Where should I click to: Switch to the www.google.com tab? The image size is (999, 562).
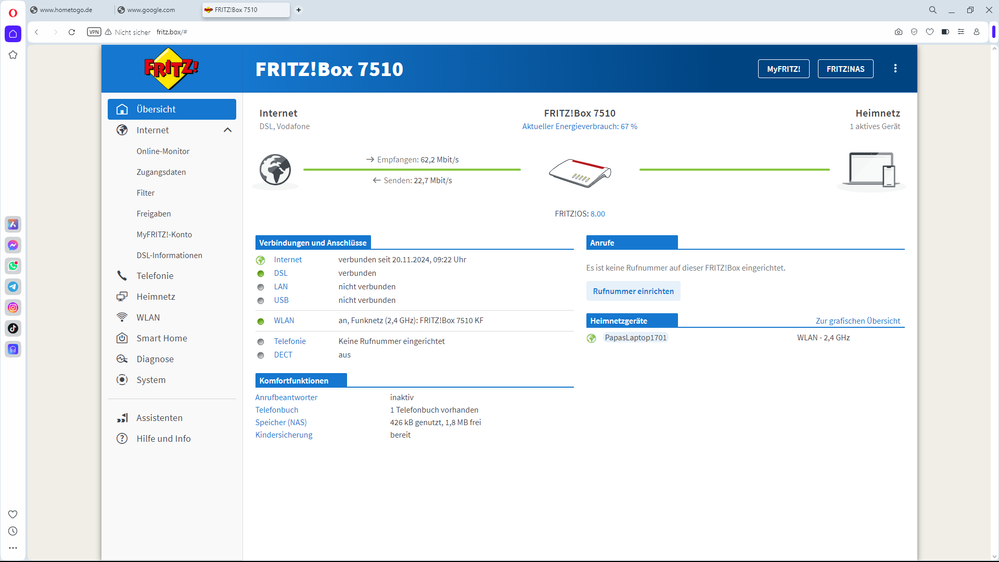coord(153,10)
